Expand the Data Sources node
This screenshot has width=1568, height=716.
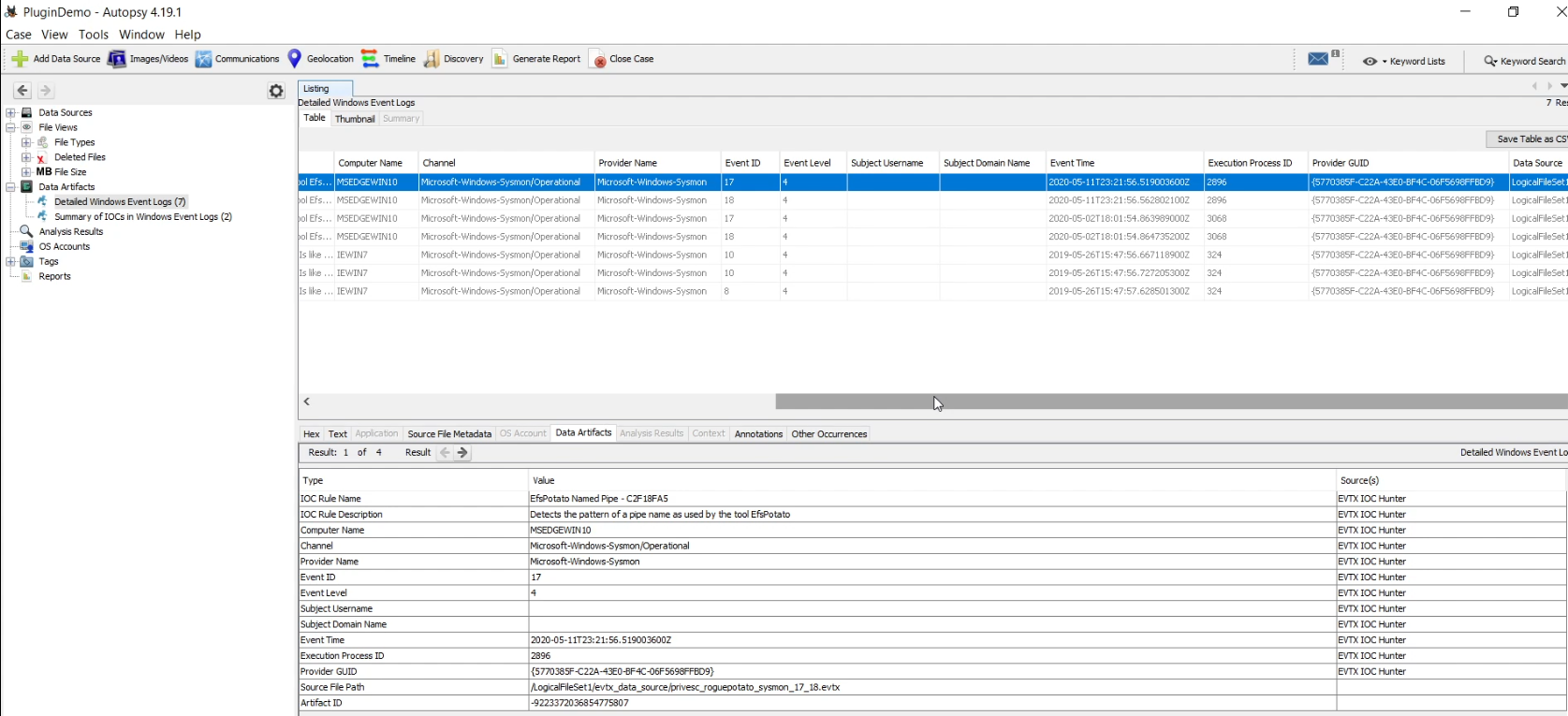[11, 112]
